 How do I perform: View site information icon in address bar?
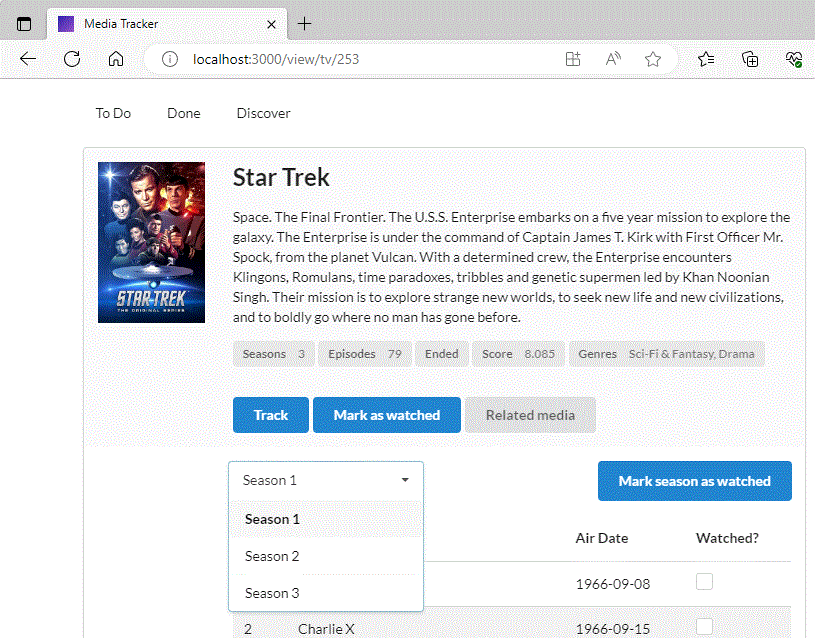pyautogui.click(x=169, y=59)
